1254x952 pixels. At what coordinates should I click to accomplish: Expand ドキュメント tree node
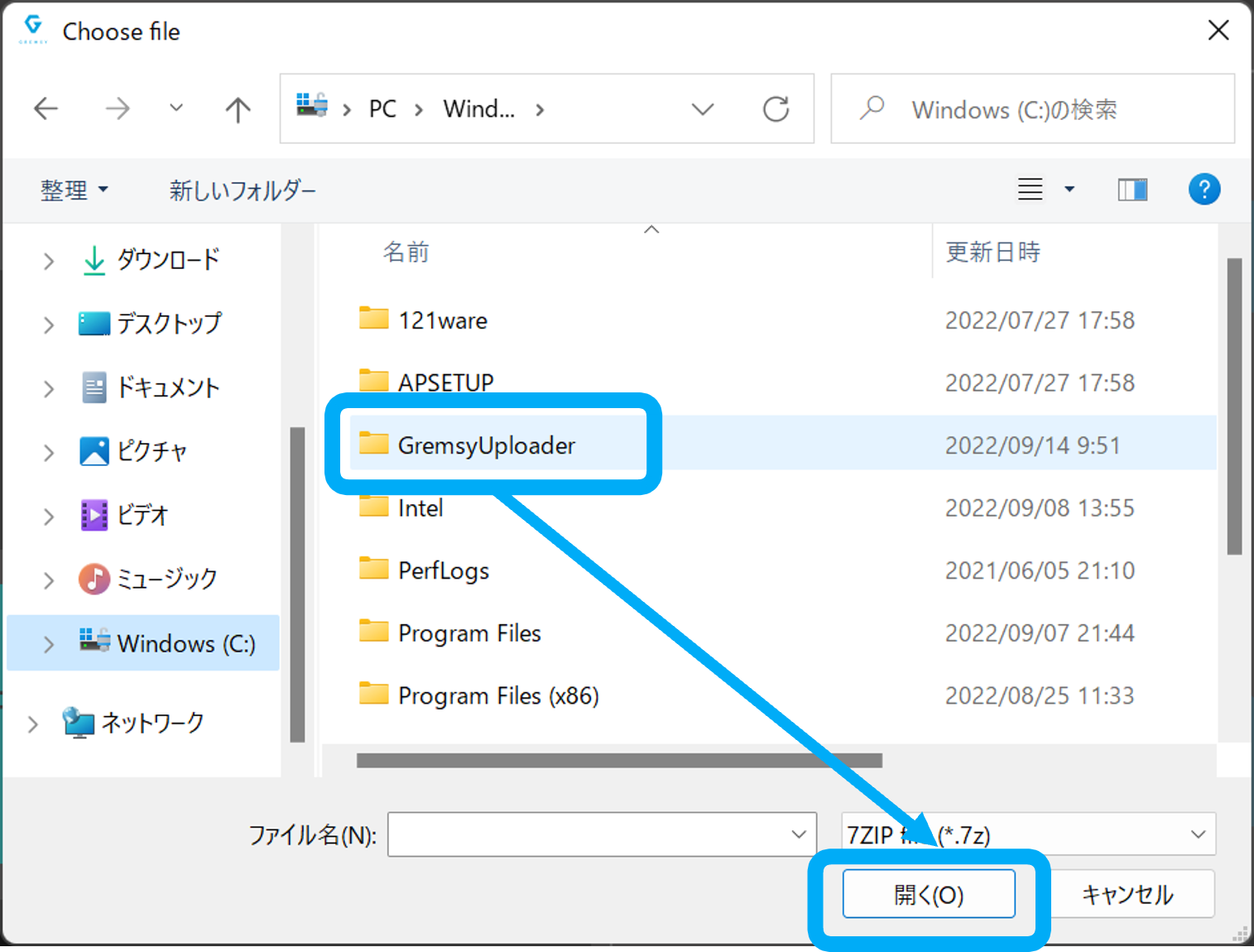pos(49,388)
